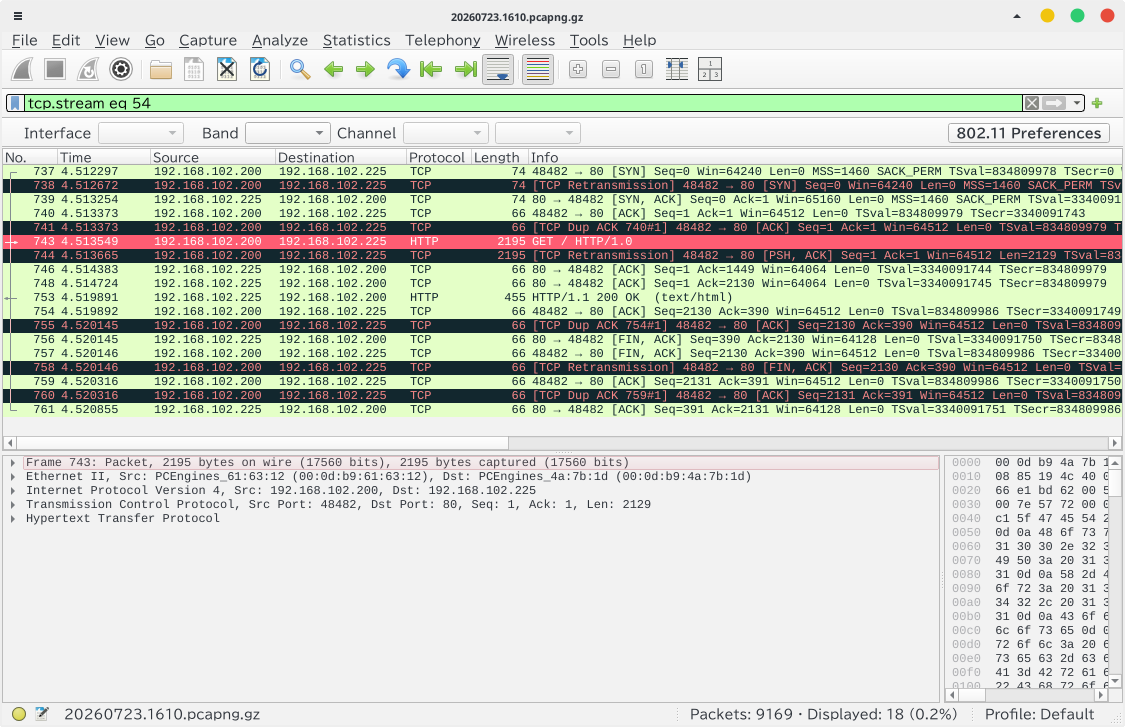Toggle auto-scroll during live capture

(x=498, y=70)
